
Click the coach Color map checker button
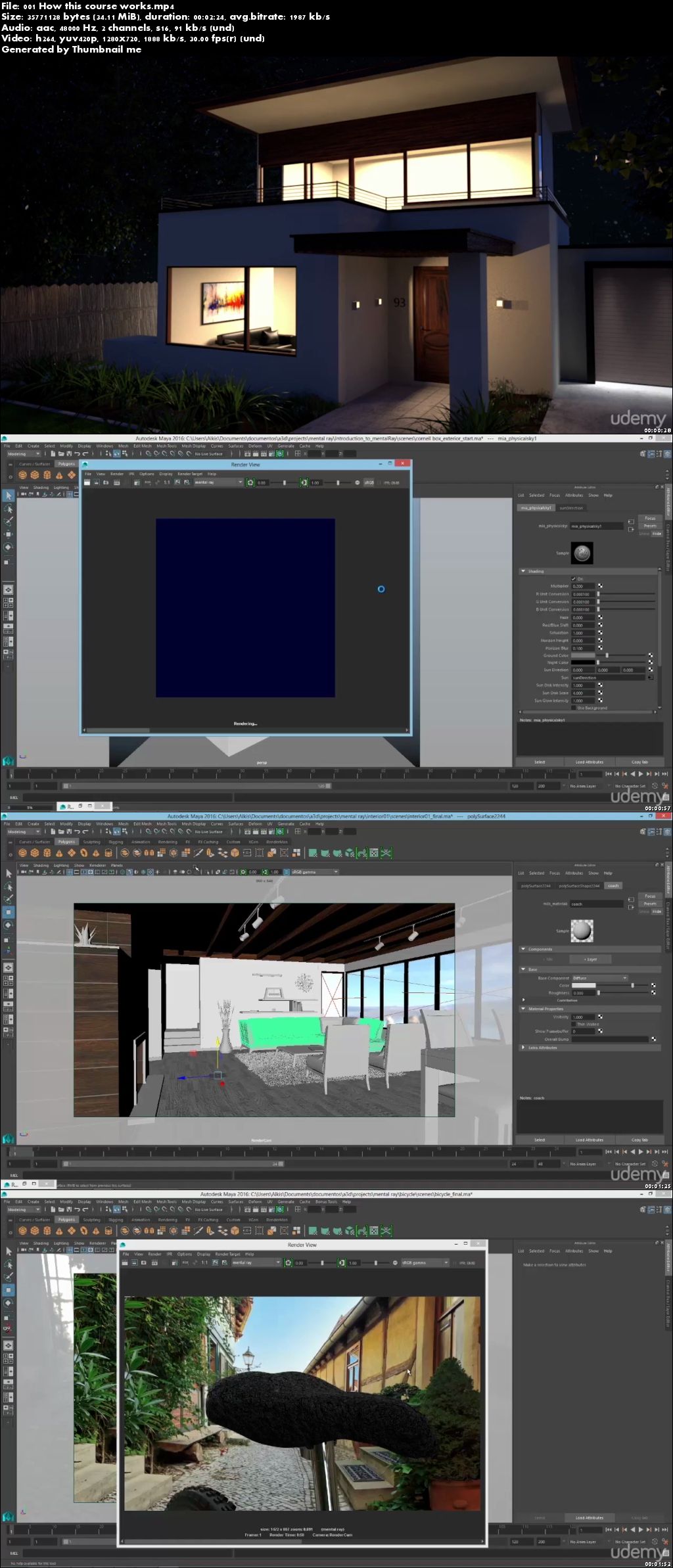tap(653, 985)
